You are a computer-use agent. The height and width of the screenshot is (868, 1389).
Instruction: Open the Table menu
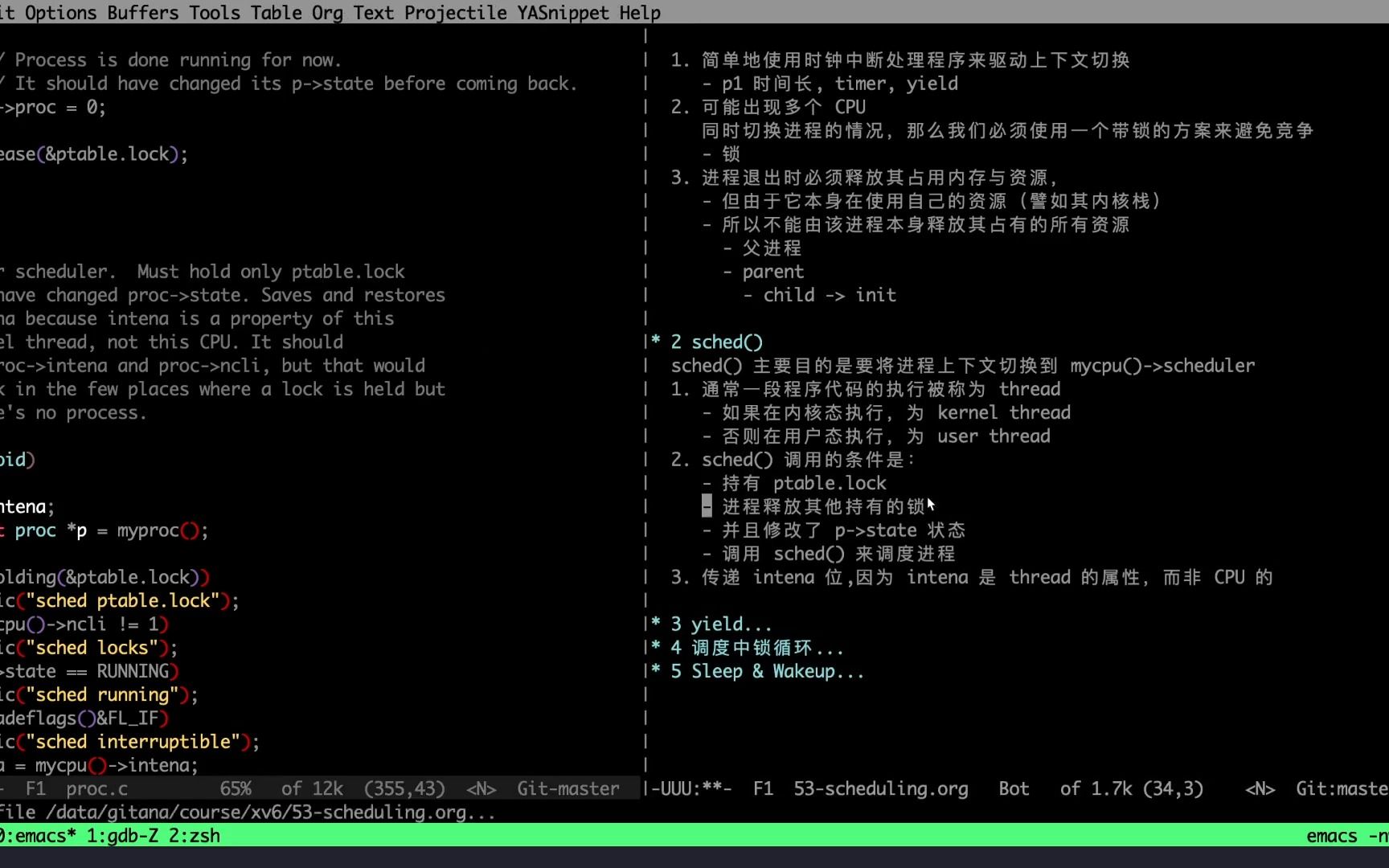coord(277,13)
